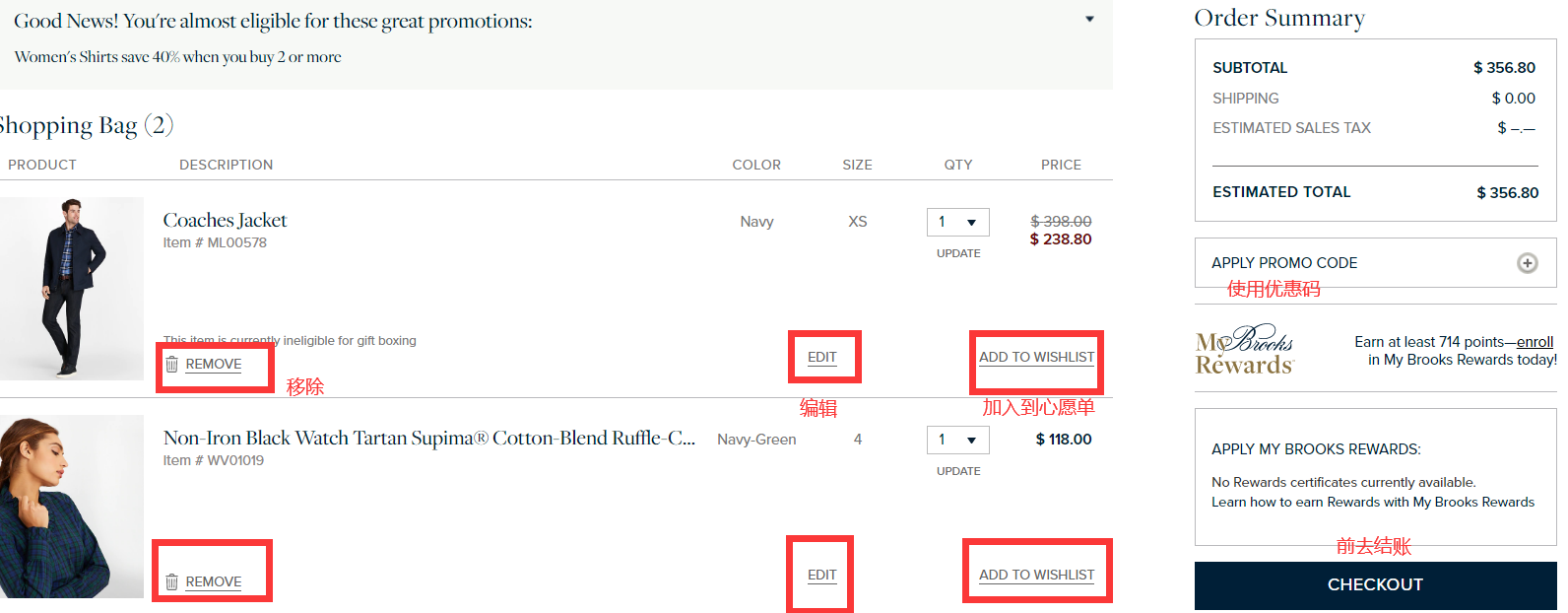Image resolution: width=1568 pixels, height=613 pixels.
Task: Add Tartan shirt to wishlist
Action: [x=1036, y=576]
